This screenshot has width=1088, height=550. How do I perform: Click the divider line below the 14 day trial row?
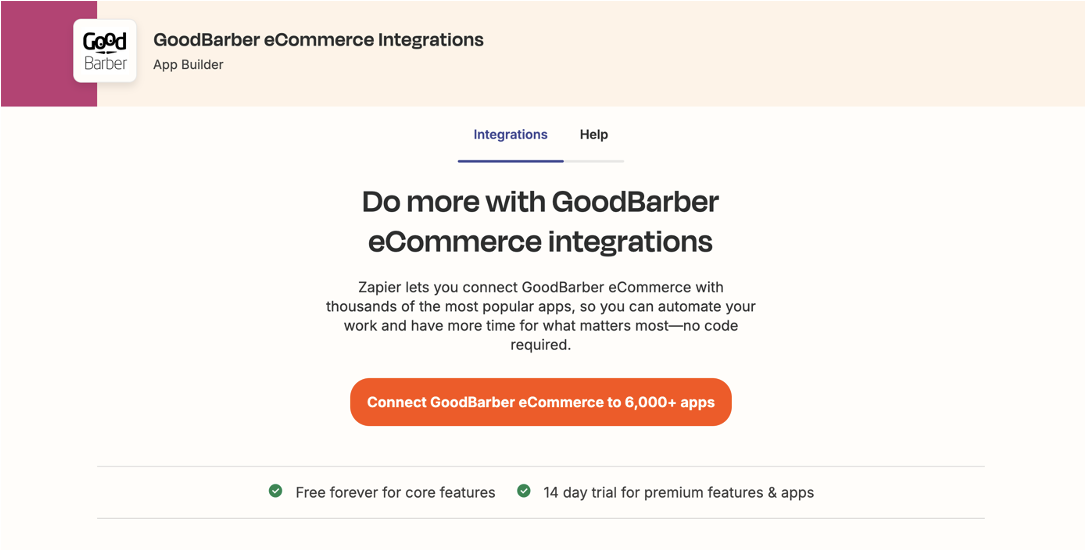click(x=540, y=518)
